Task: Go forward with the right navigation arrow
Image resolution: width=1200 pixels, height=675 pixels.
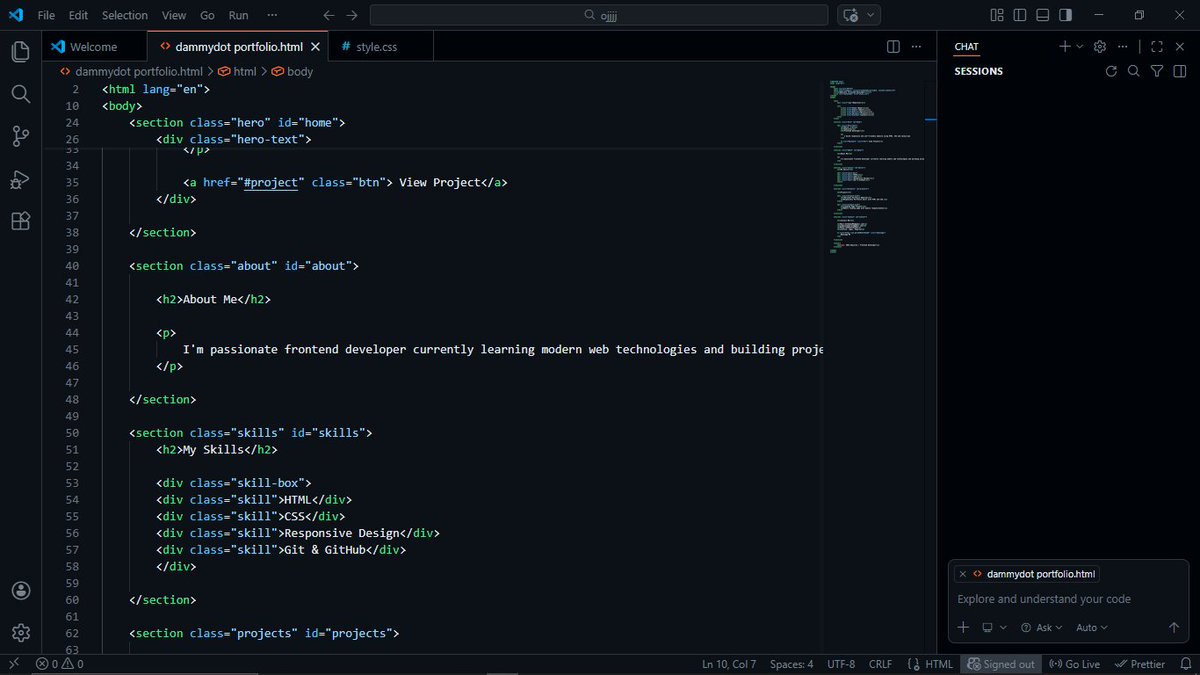Action: (x=351, y=15)
